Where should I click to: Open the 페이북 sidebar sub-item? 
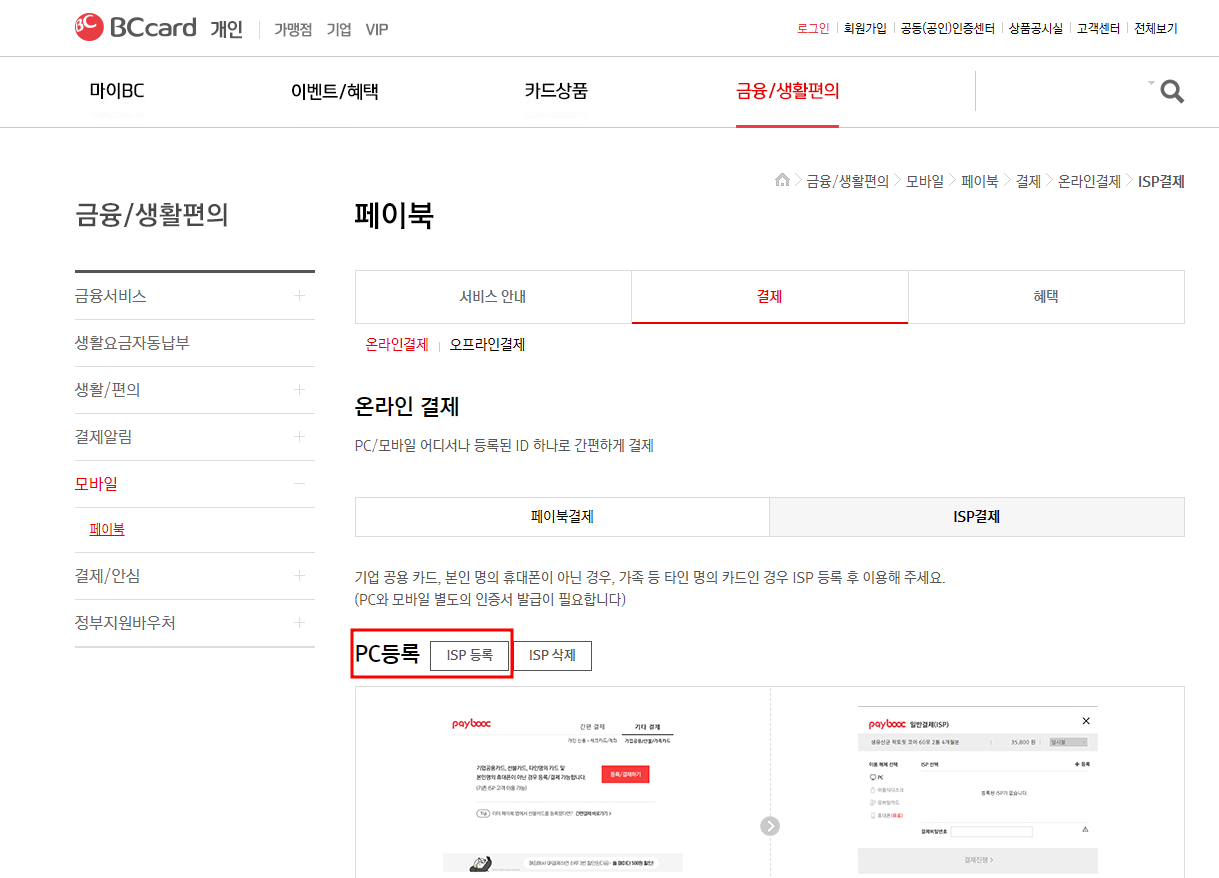click(x=107, y=530)
